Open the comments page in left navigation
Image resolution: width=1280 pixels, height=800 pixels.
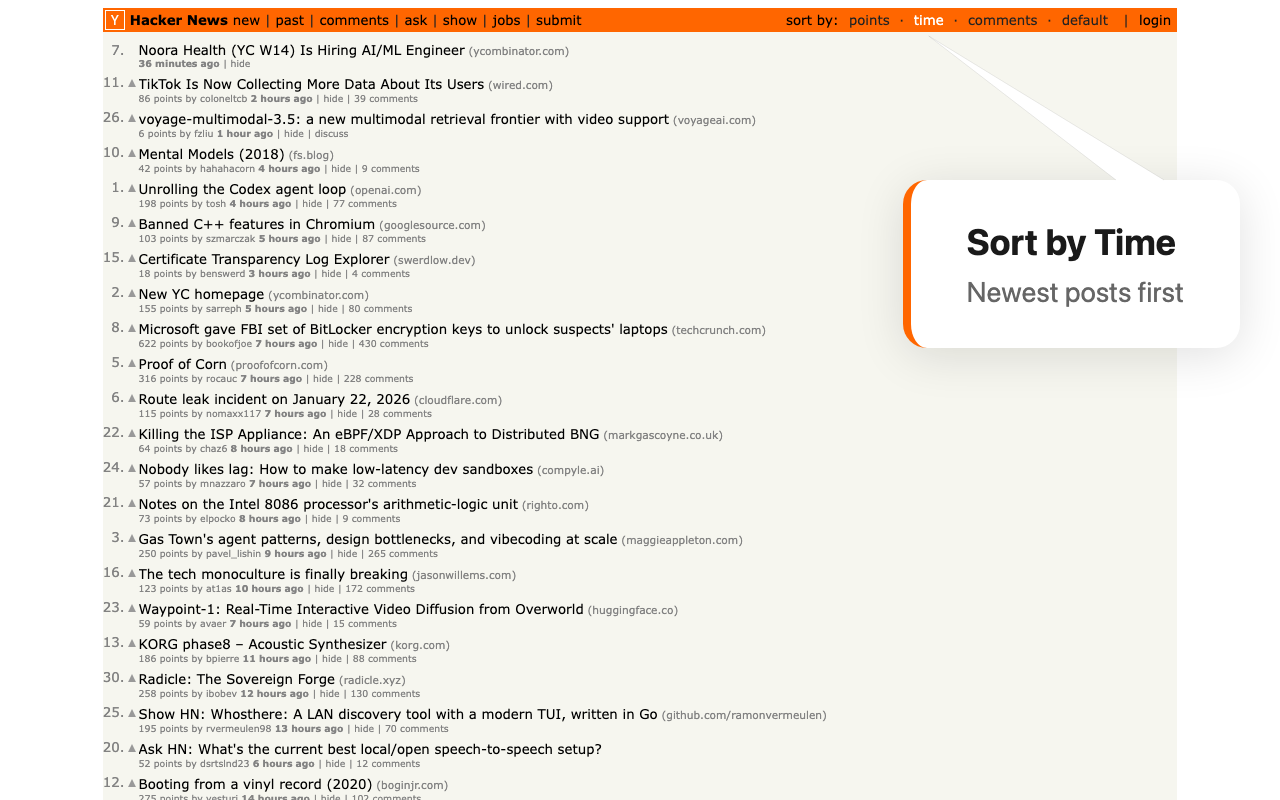[x=354, y=20]
